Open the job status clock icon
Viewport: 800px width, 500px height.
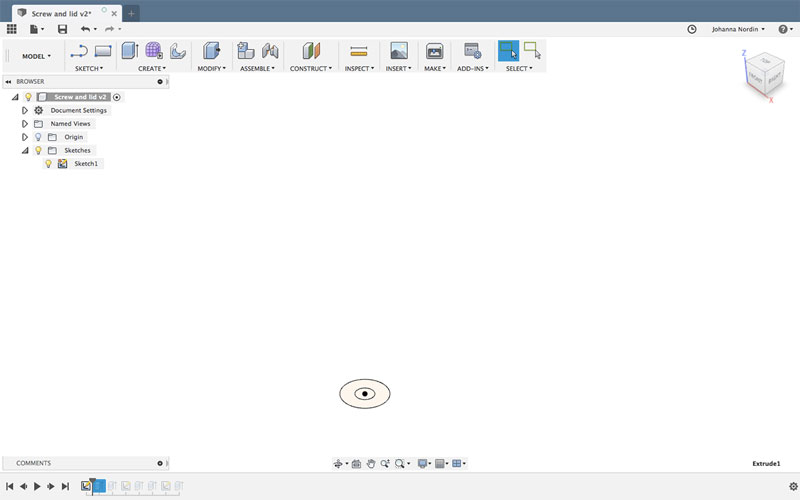(692, 29)
